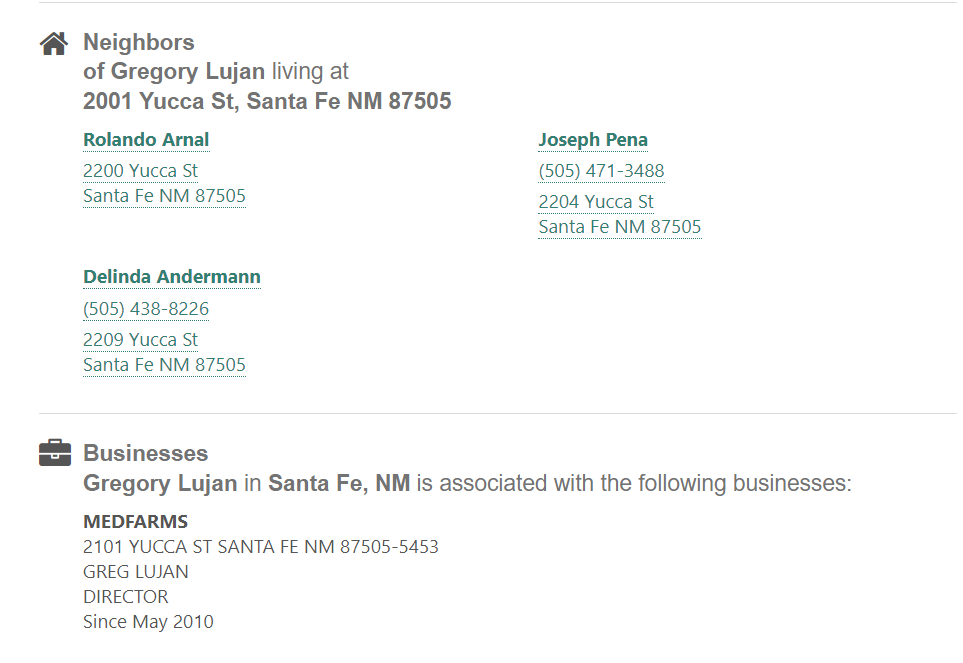Click phone number (505) 471-3488
The image size is (963, 663).
click(601, 171)
